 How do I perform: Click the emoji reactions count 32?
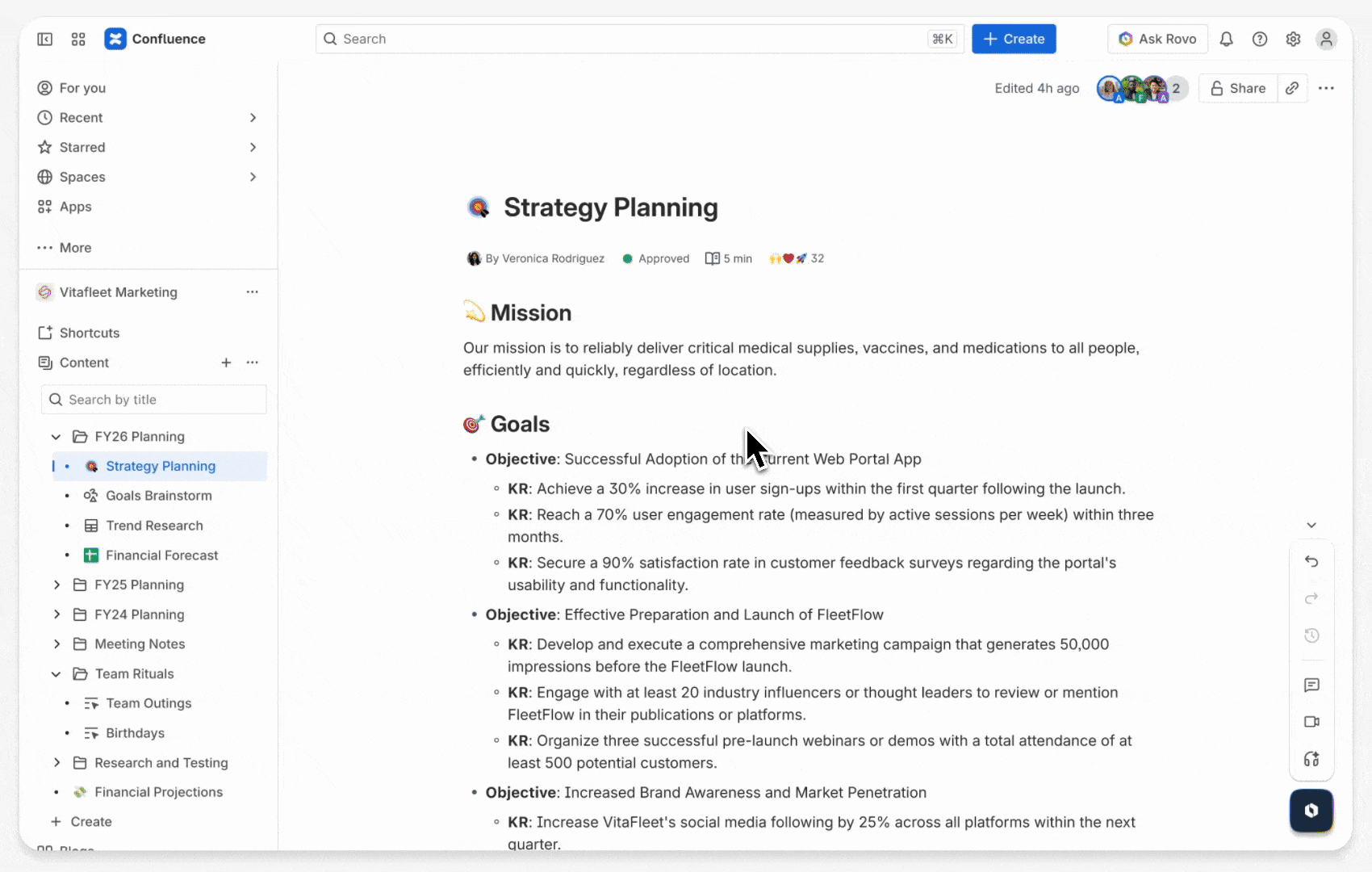[797, 258]
